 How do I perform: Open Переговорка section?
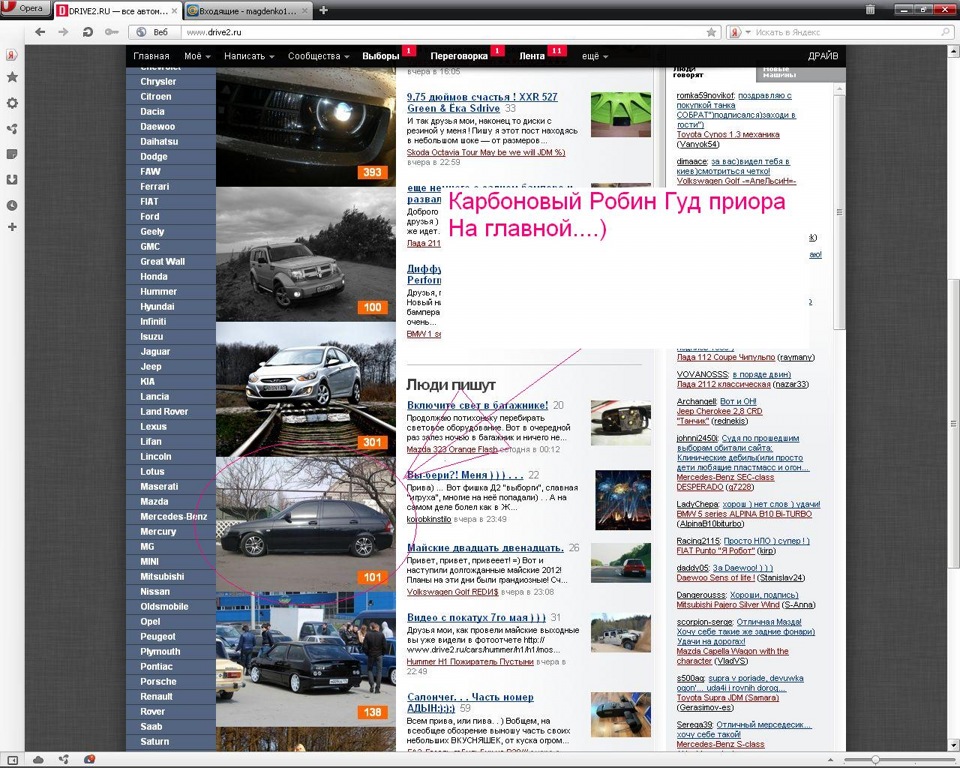tap(459, 56)
